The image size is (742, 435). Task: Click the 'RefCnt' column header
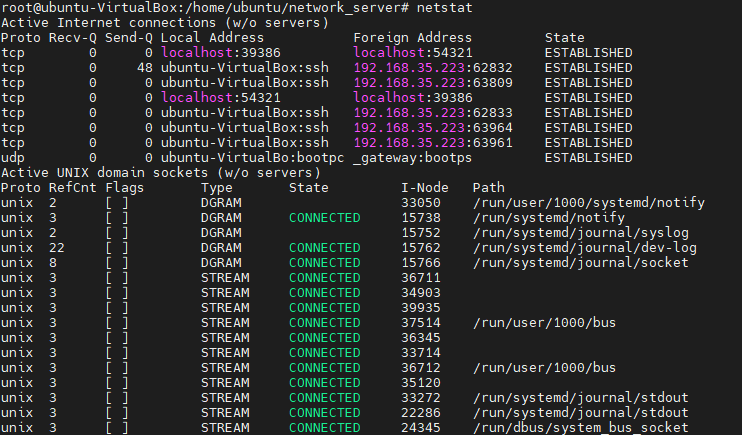[72, 188]
